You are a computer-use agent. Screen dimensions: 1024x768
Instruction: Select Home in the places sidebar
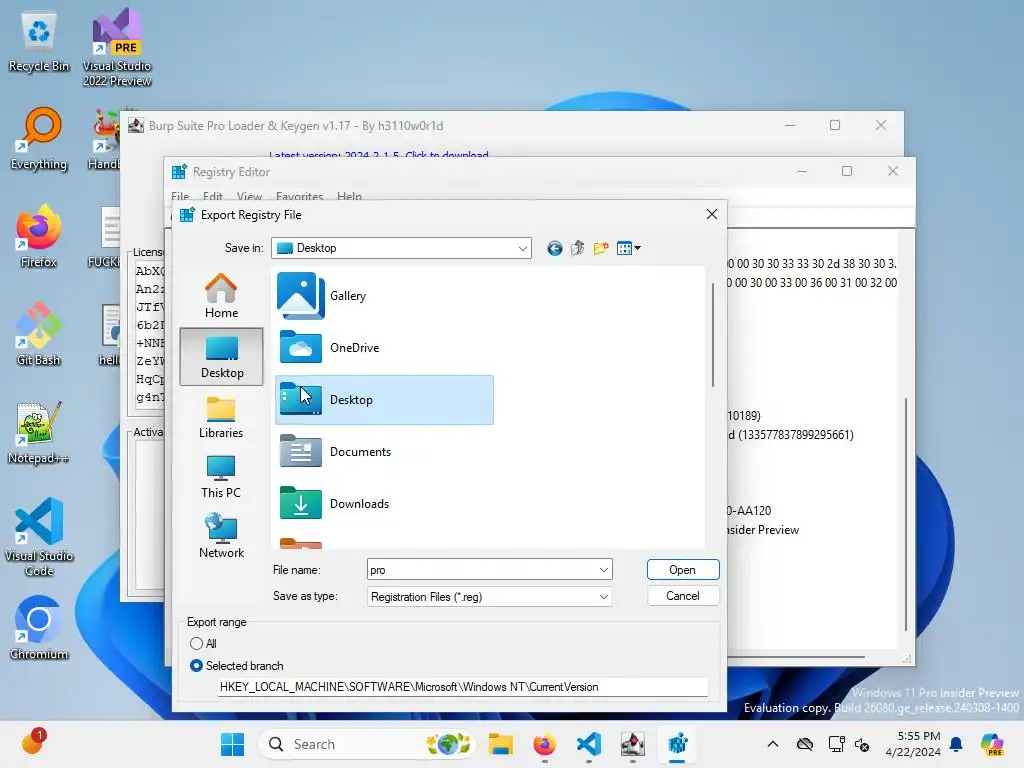pos(221,296)
